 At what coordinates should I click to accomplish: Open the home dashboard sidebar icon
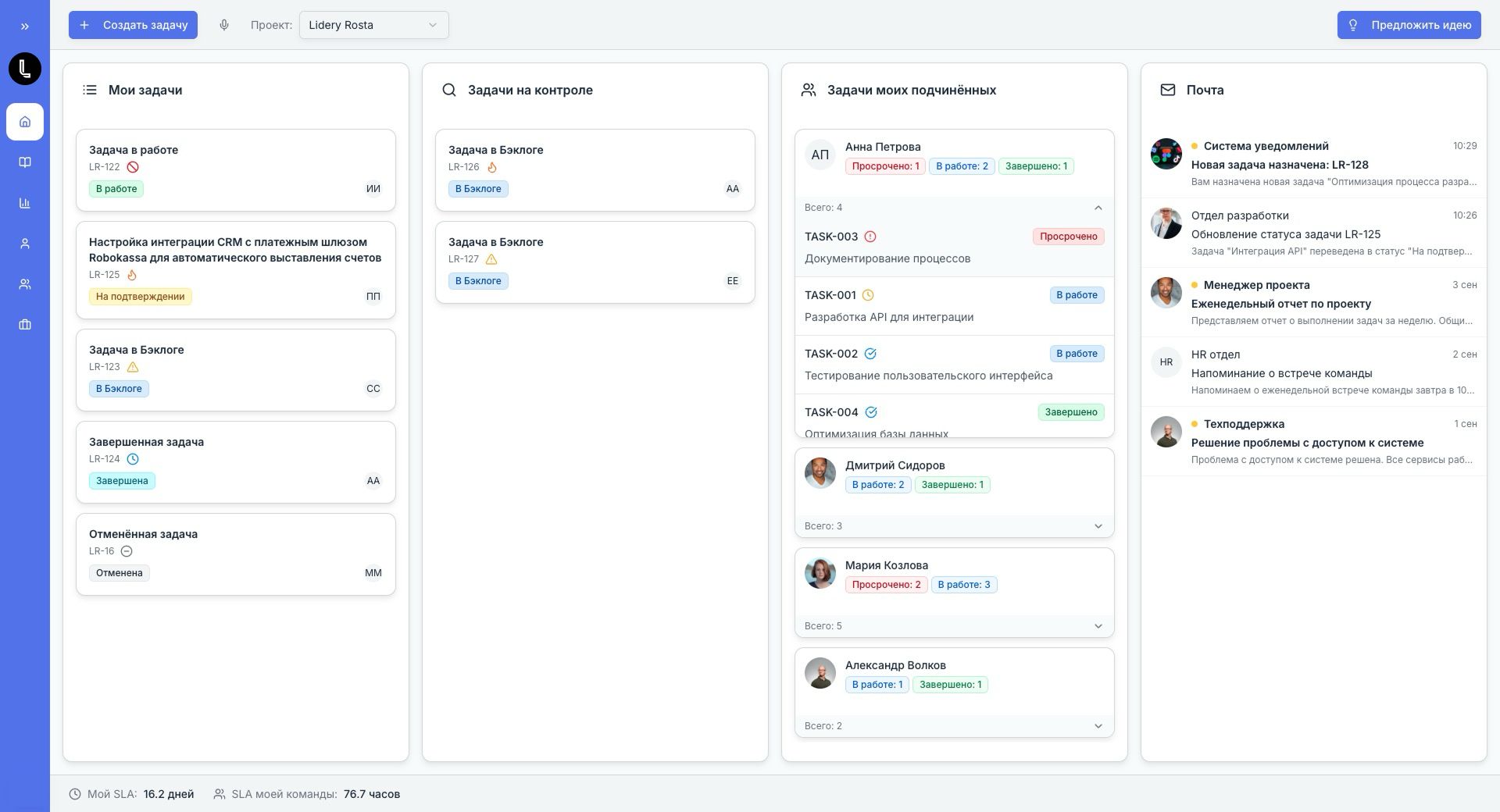[25, 122]
